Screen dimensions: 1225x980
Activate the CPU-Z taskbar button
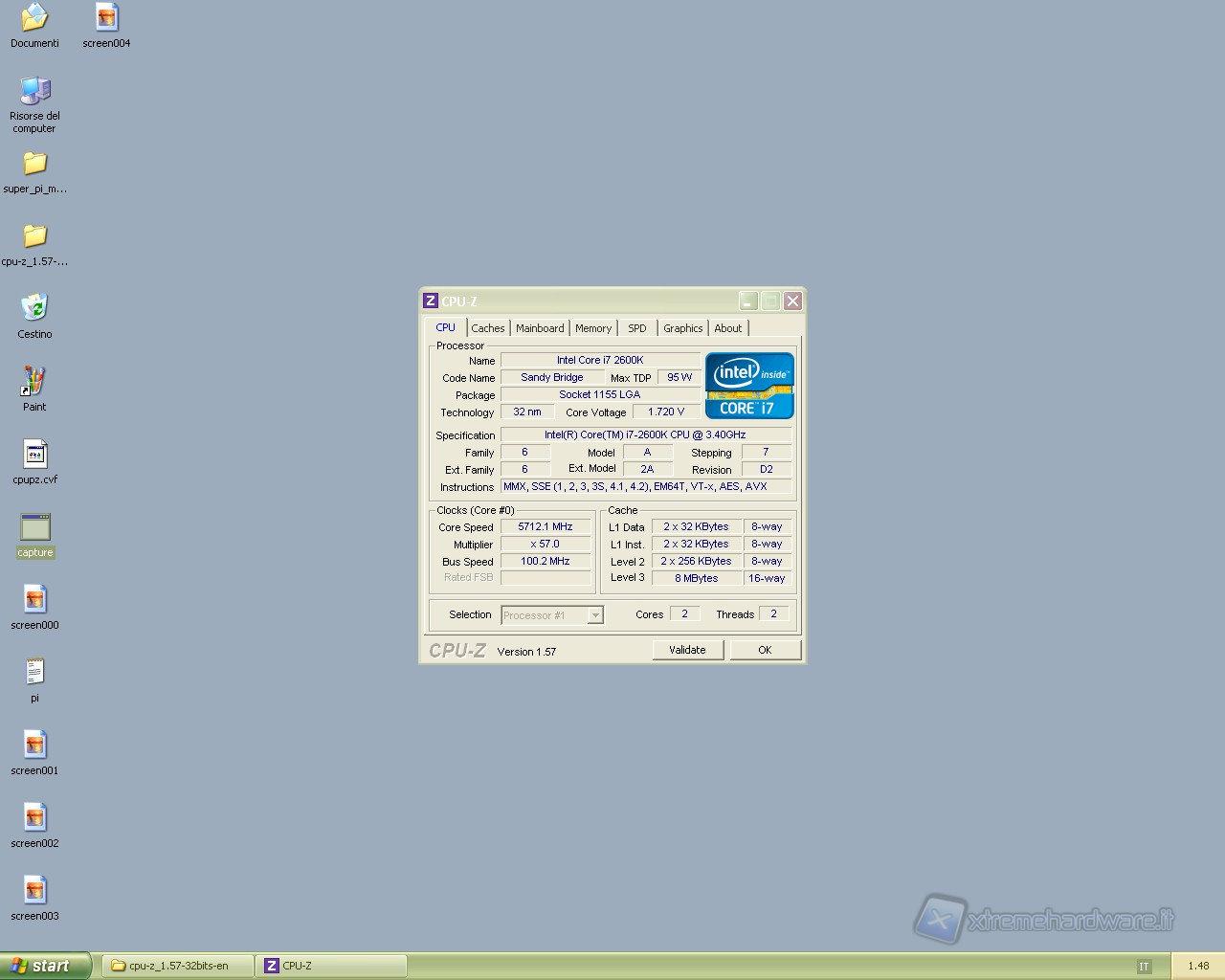pos(331,966)
